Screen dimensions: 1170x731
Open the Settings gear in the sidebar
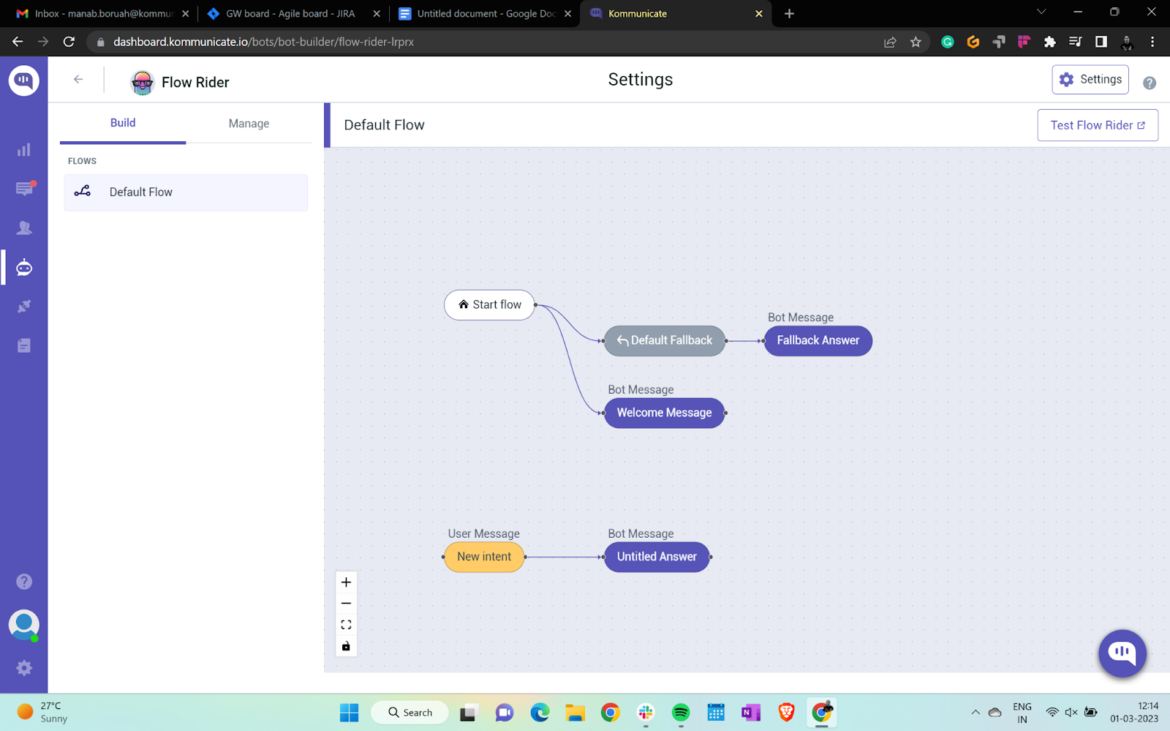[x=24, y=668]
